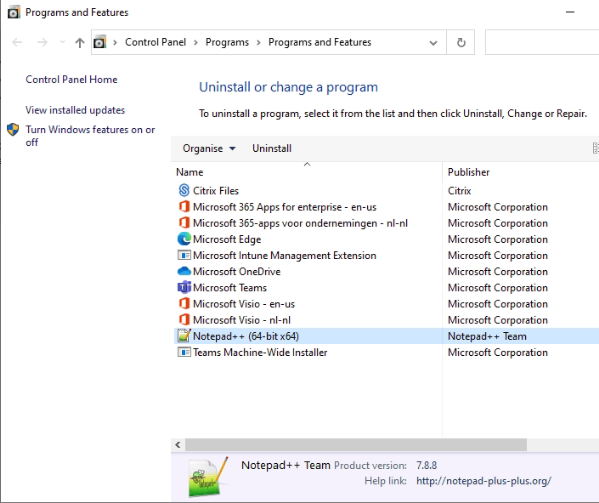This screenshot has height=503, width=599.
Task: Select Microsoft Intune Management Extension entry
Action: click(x=285, y=256)
